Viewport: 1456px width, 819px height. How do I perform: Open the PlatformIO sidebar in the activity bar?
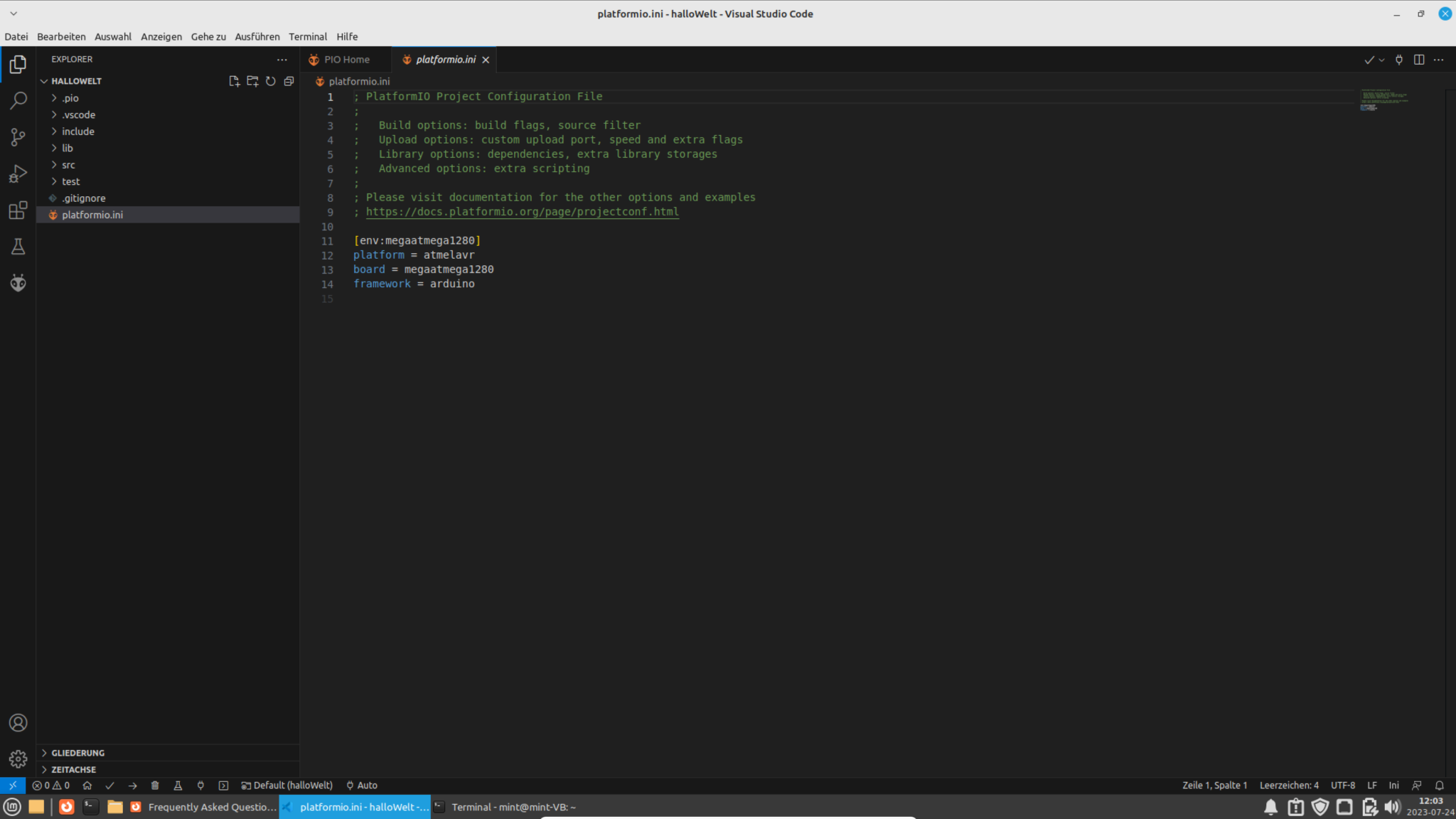pos(18,282)
